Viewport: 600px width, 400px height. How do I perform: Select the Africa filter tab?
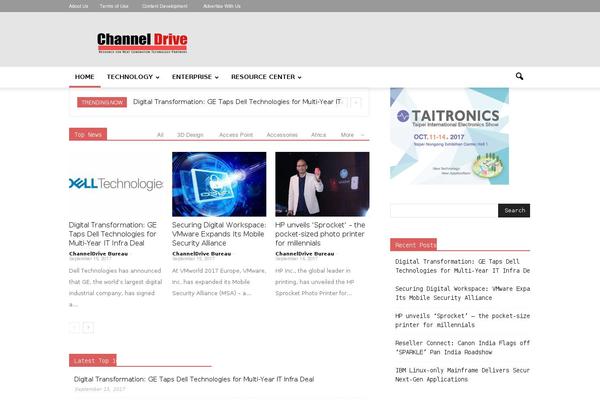318,135
